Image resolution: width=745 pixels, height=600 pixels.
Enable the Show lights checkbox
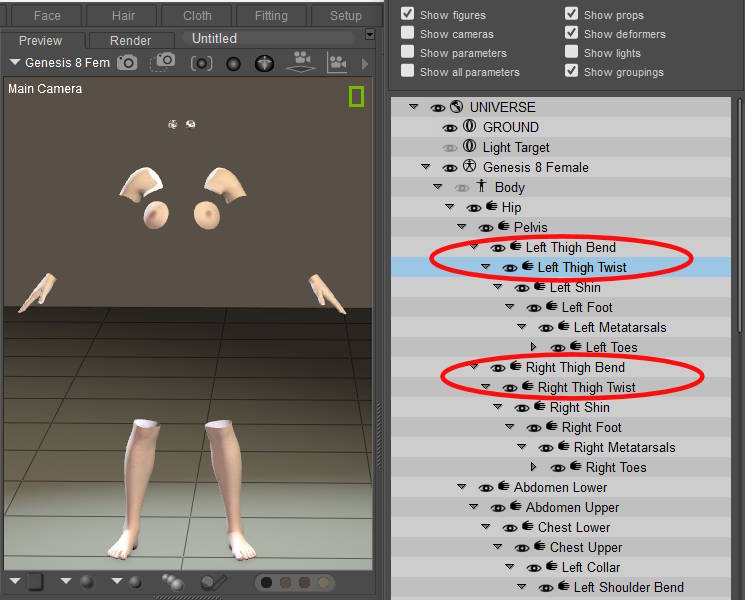pyautogui.click(x=572, y=52)
